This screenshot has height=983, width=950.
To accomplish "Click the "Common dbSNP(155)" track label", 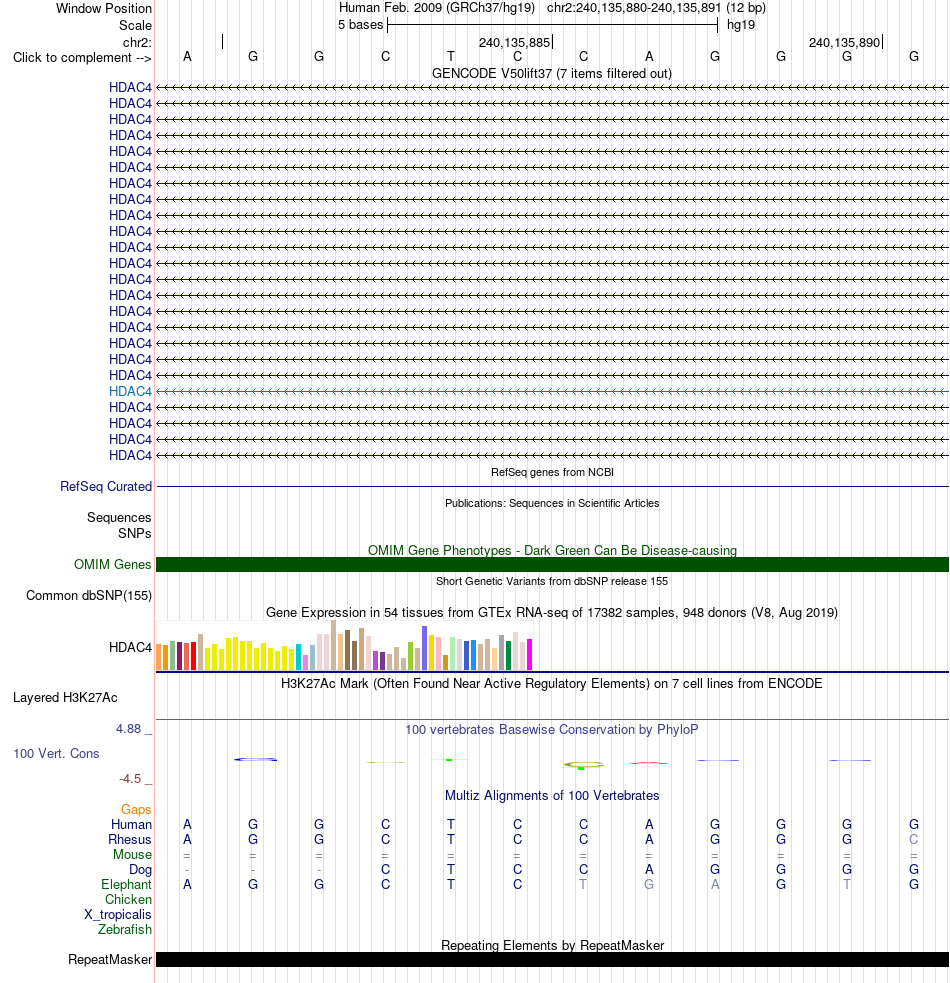I will click(89, 596).
